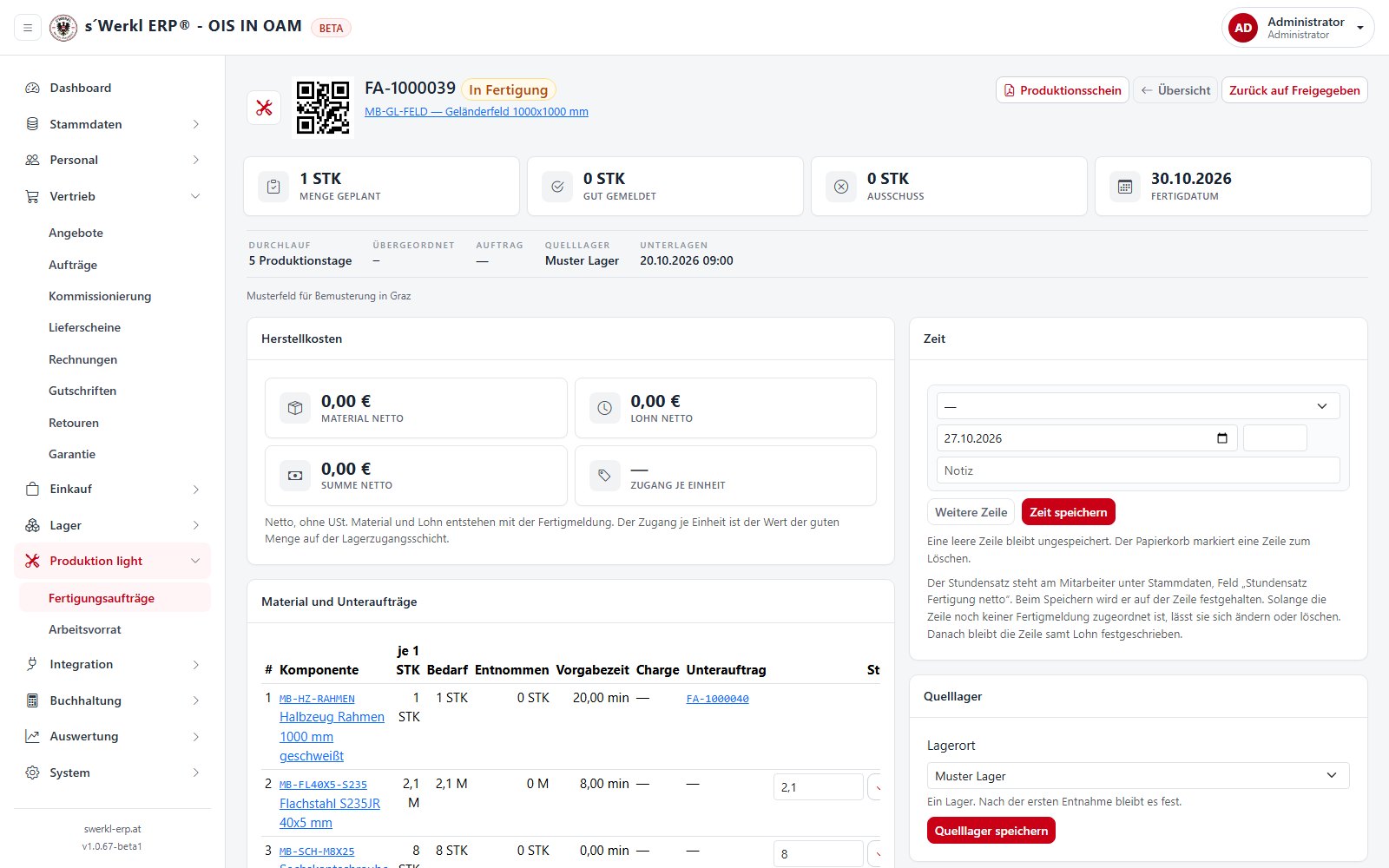
Task: Click the red scissors production icon
Action: tap(264, 108)
